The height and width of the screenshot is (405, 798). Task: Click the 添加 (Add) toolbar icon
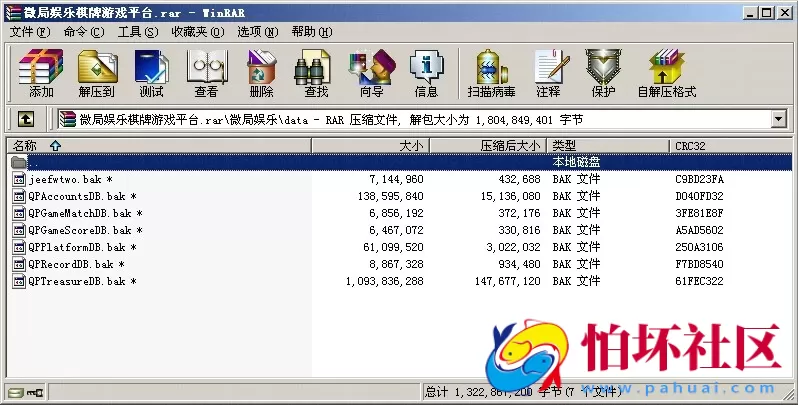41,73
